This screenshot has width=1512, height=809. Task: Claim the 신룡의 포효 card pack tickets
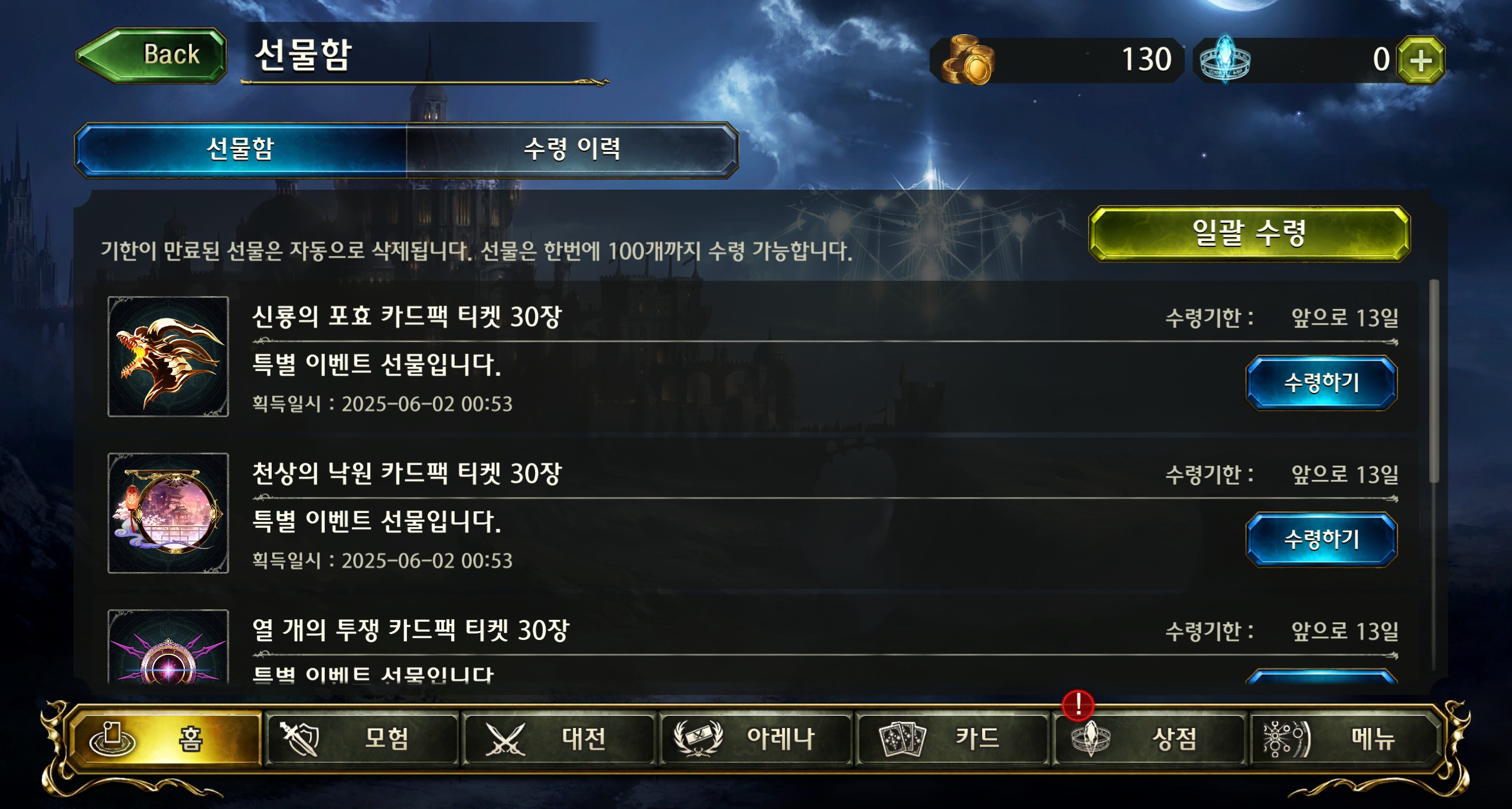(1321, 383)
